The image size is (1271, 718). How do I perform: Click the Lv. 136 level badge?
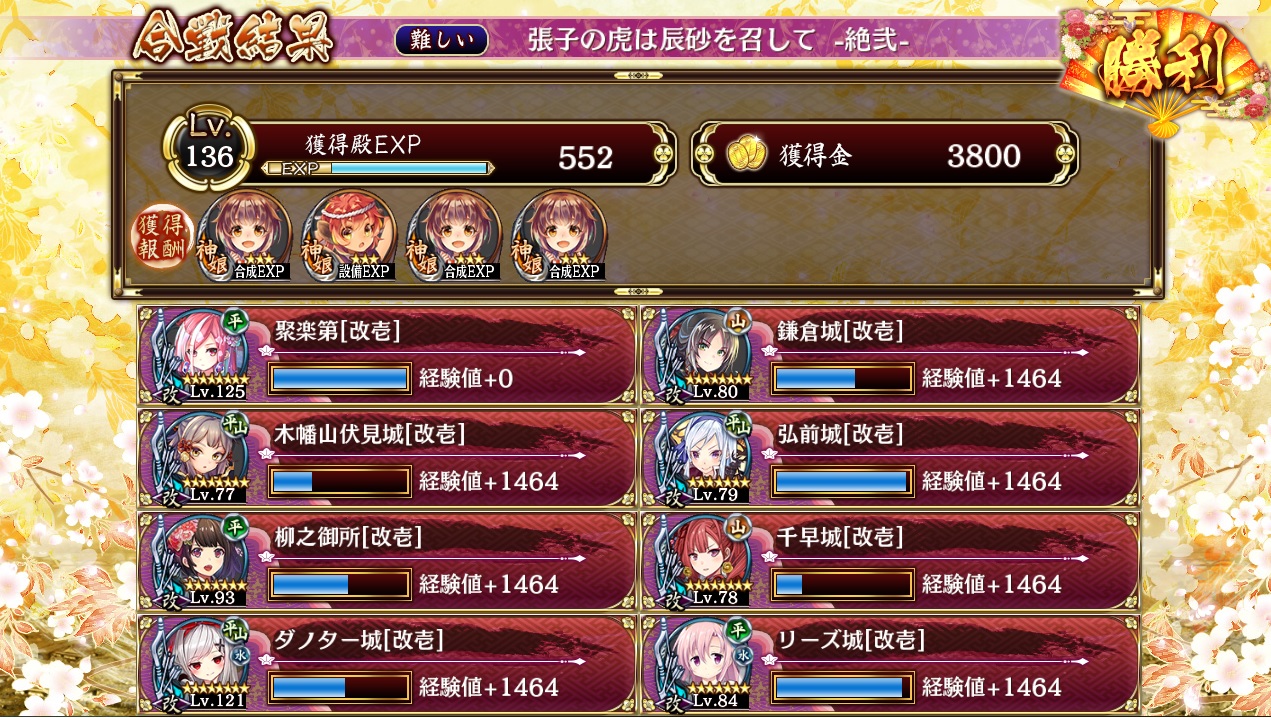209,150
